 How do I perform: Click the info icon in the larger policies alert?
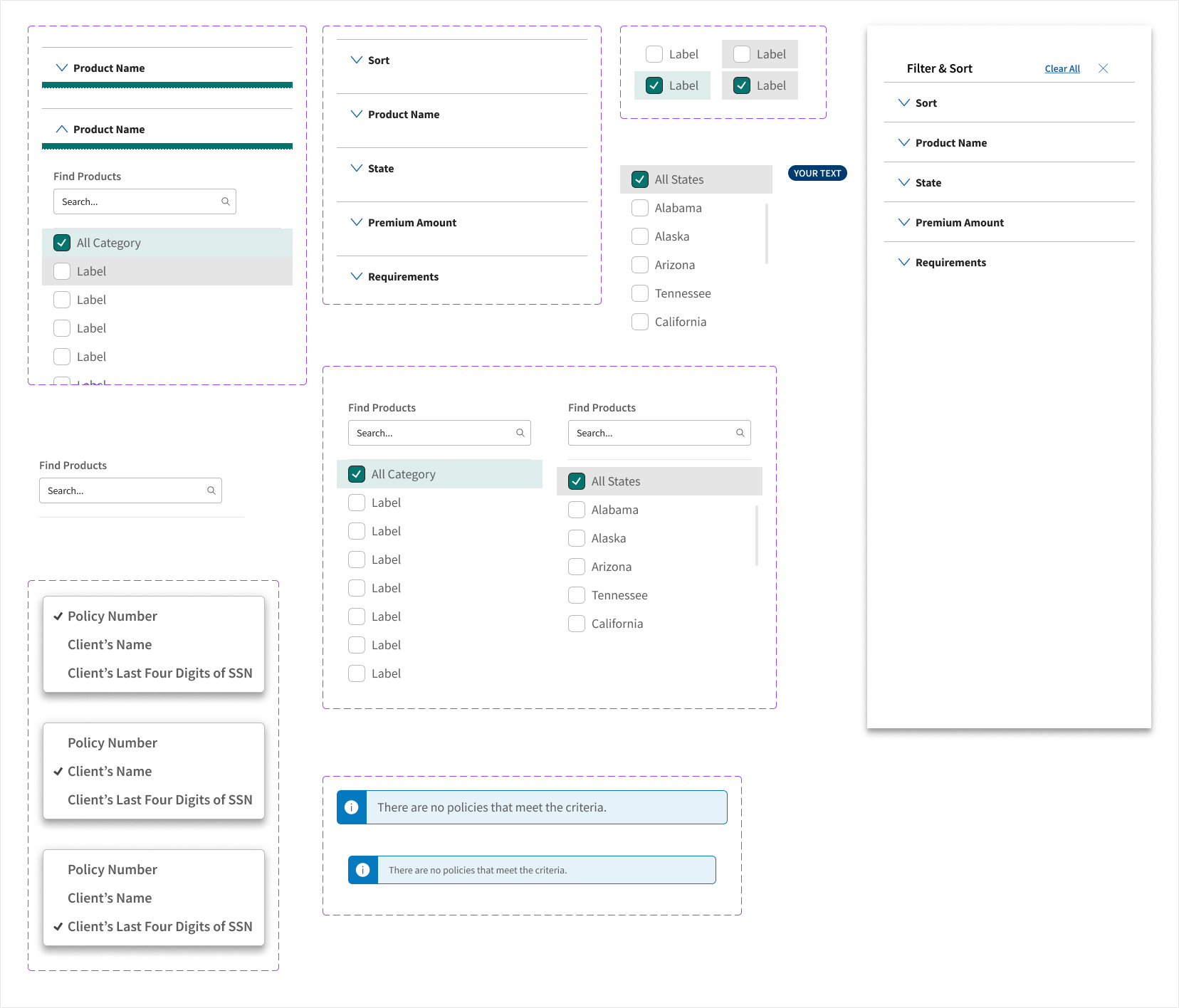pos(352,807)
